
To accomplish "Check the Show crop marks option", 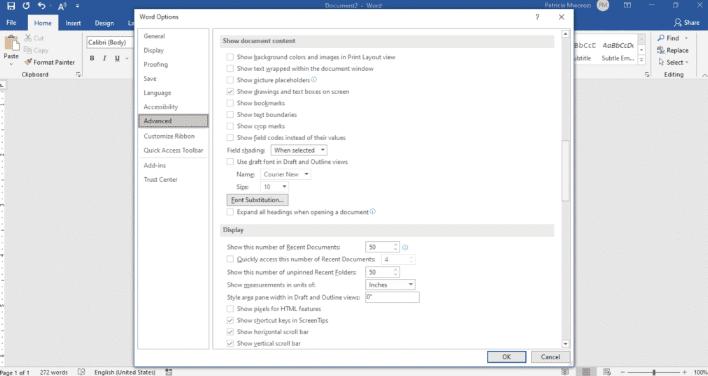I will [x=230, y=126].
